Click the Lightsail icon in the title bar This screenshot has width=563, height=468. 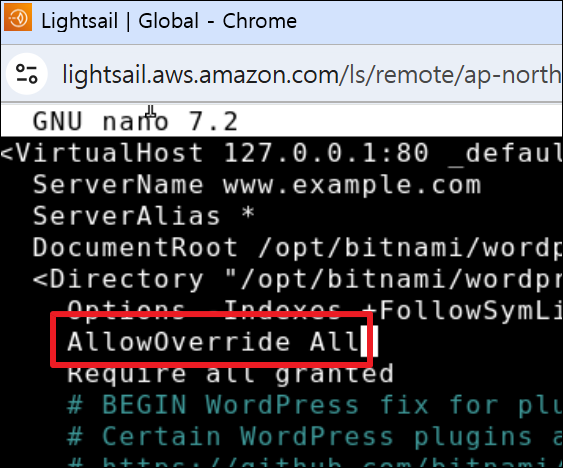(x=18, y=17)
